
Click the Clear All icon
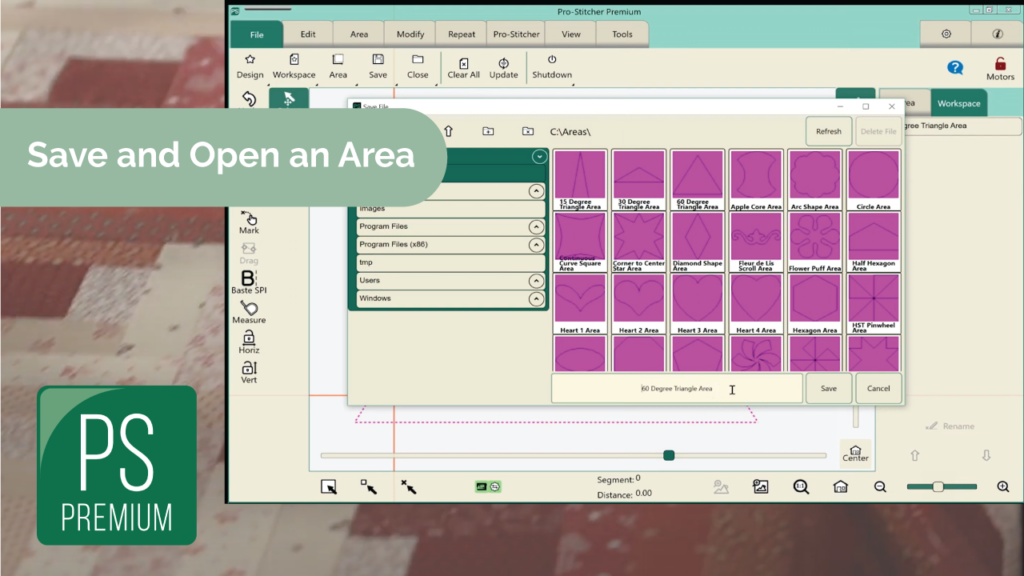pos(463,63)
